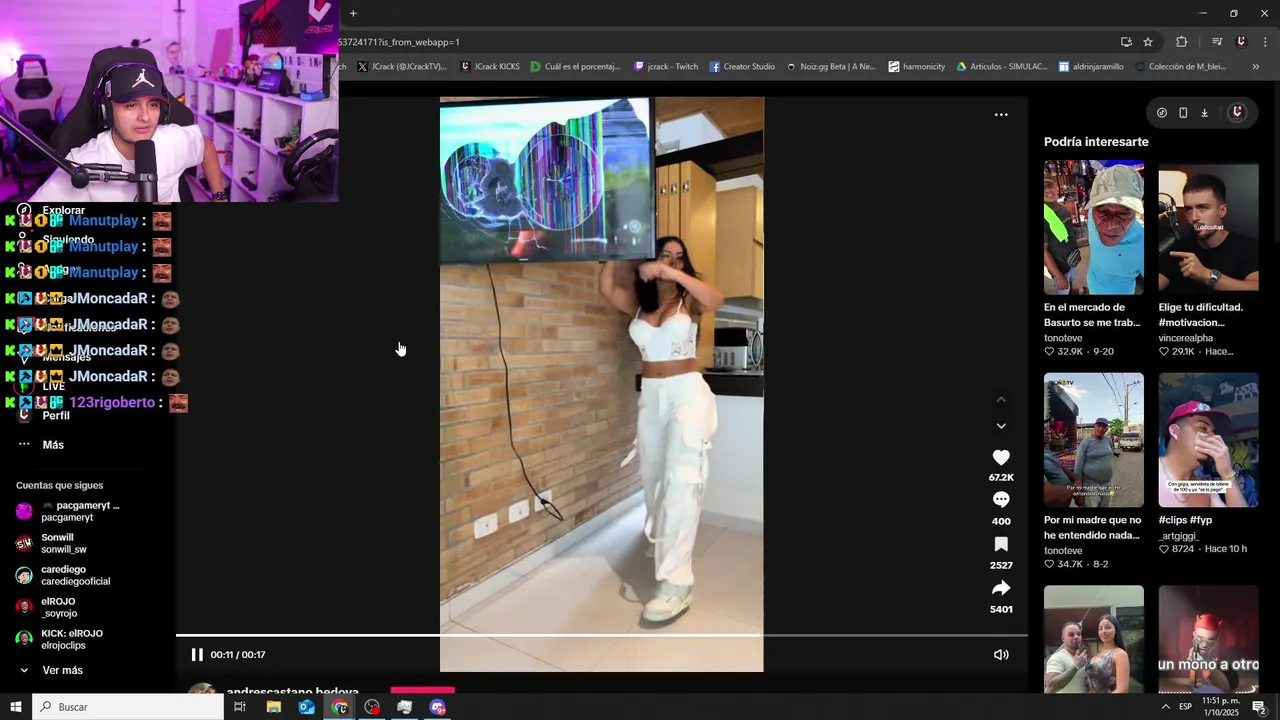Show more bookmarks with the double chevron
The image size is (1280, 720).
click(x=1256, y=67)
